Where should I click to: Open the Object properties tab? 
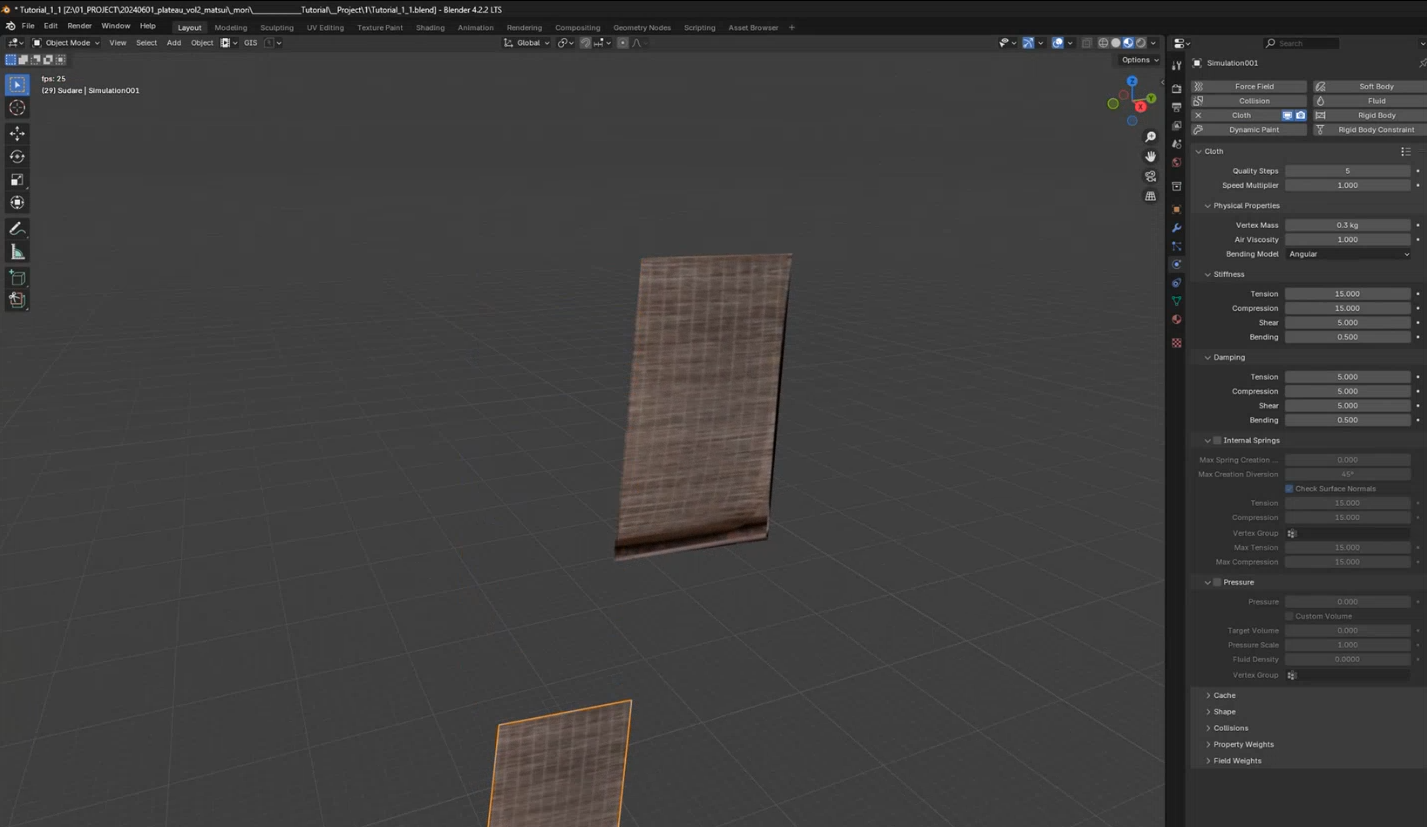point(1176,209)
